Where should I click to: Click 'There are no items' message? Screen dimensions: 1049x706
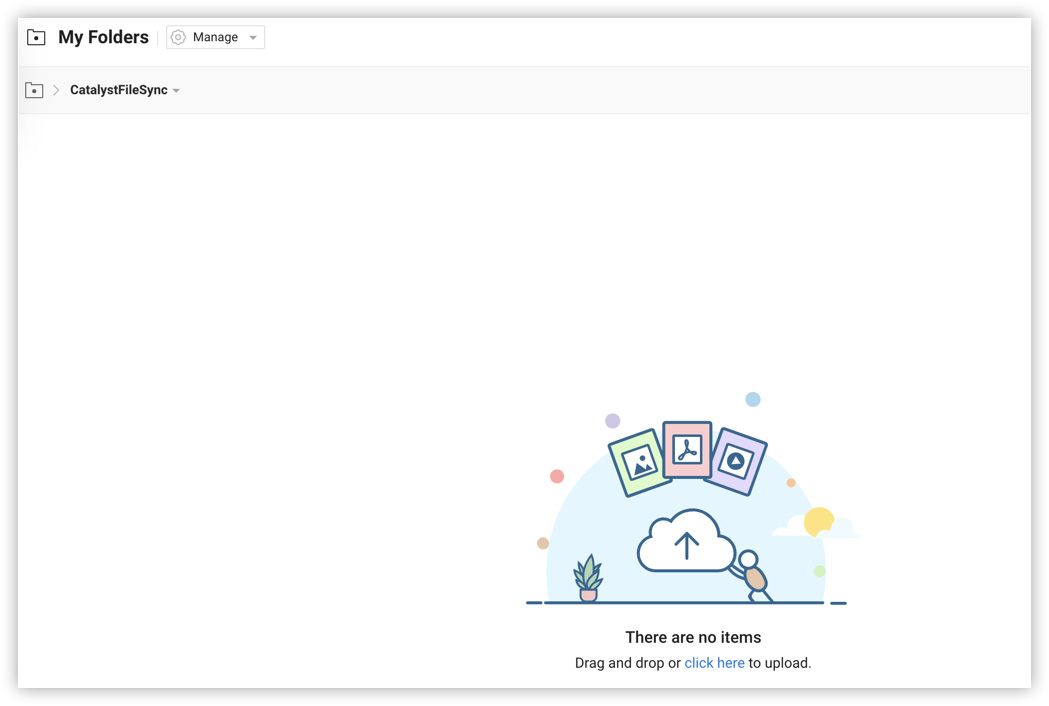coord(693,637)
